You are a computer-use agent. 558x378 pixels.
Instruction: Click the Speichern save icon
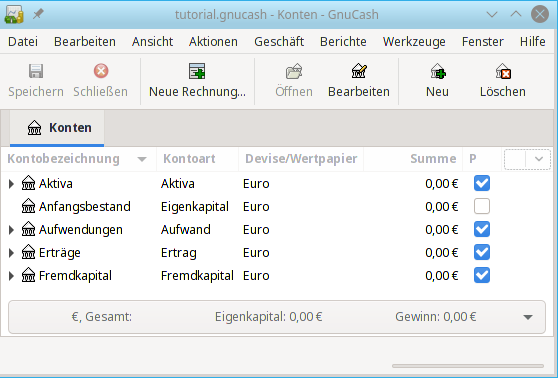pyautogui.click(x=36, y=71)
